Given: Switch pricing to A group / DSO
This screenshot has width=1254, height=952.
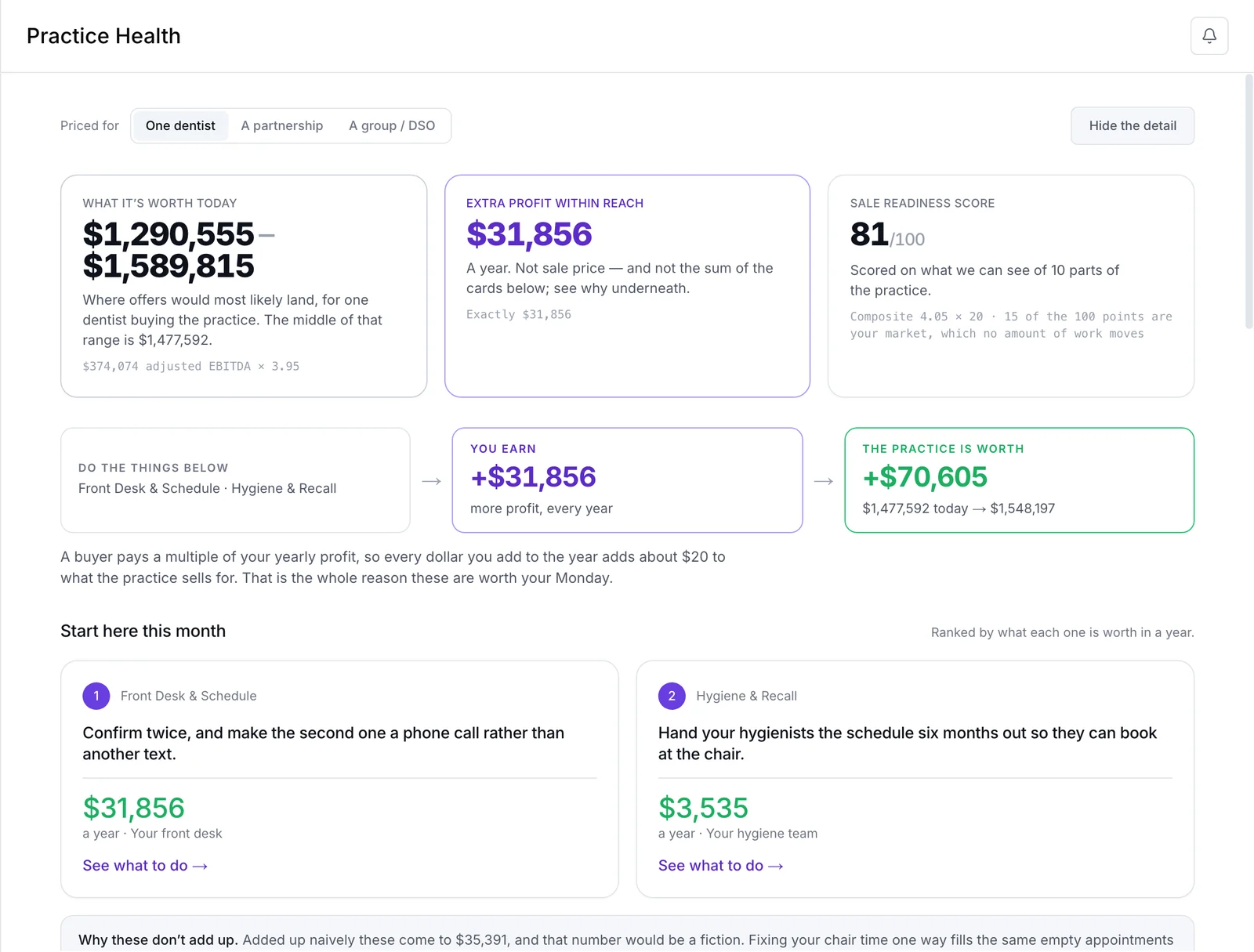Looking at the screenshot, I should [392, 126].
